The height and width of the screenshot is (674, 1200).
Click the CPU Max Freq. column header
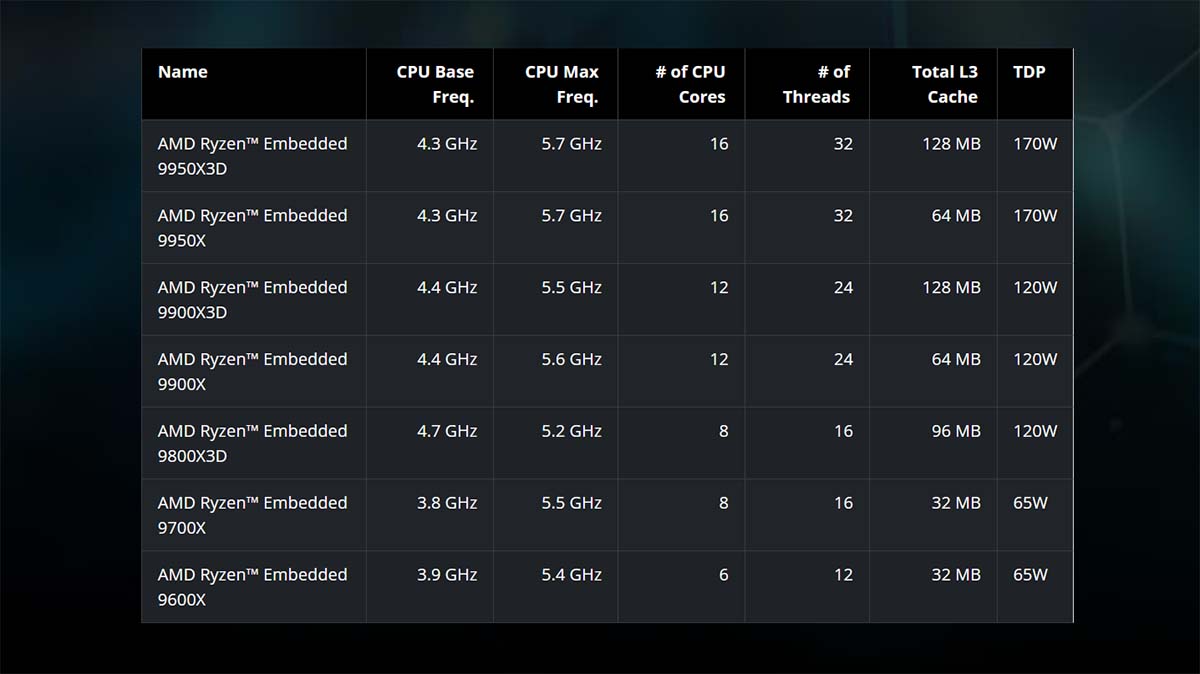tap(562, 84)
